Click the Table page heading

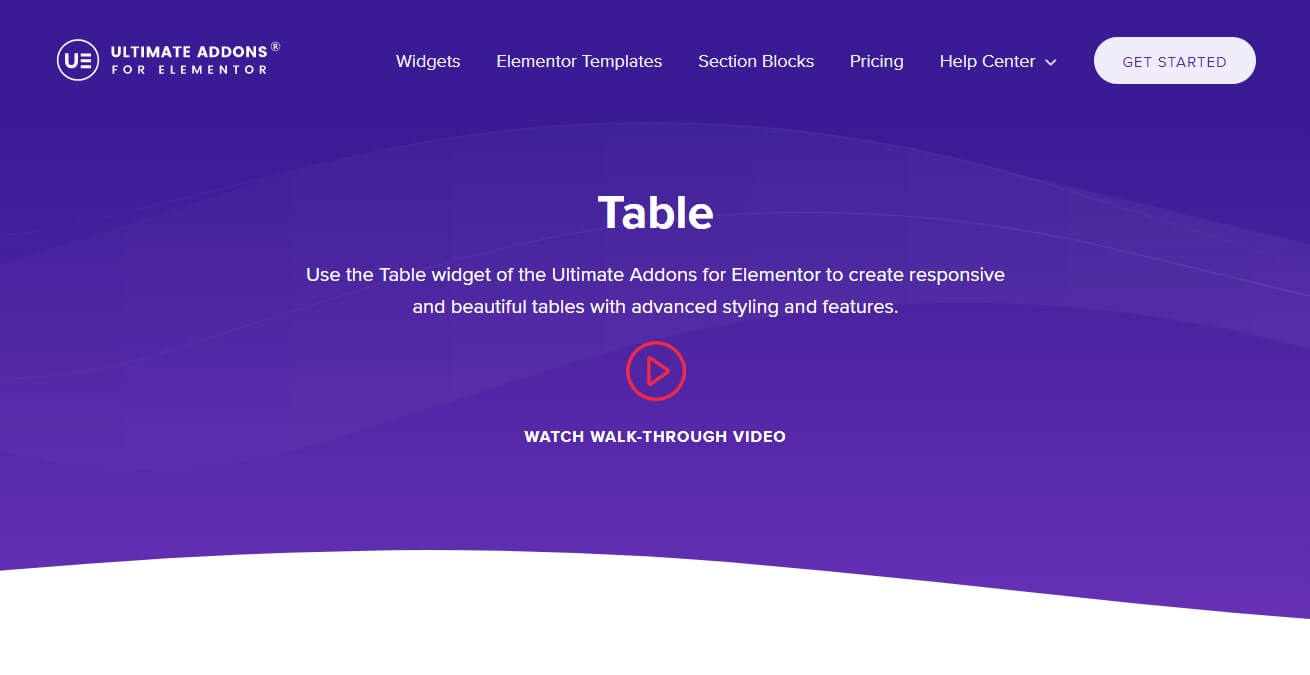click(655, 211)
